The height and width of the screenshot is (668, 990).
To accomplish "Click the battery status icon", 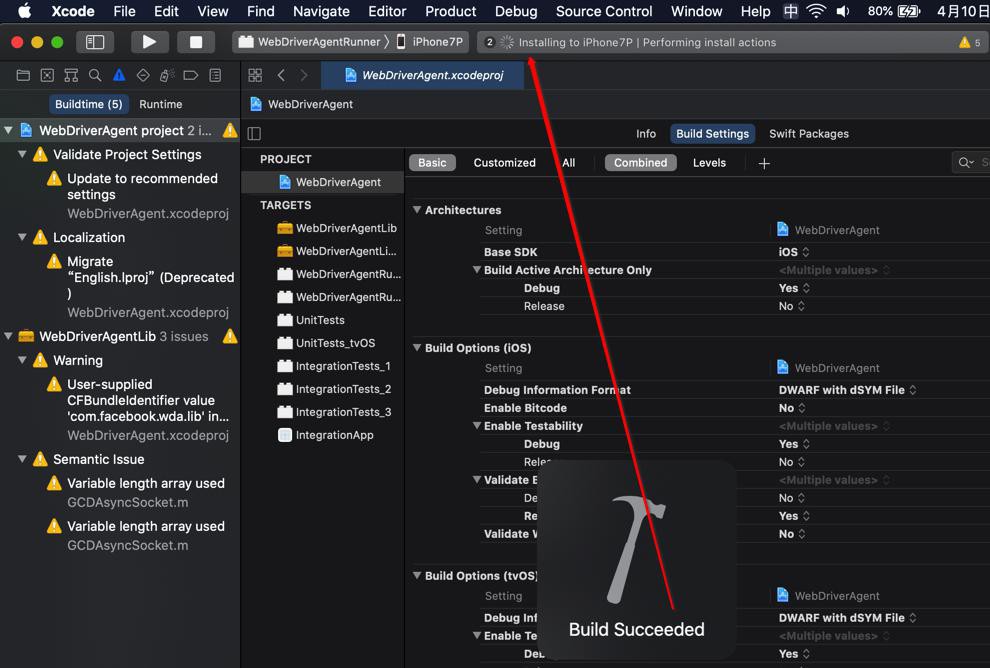I will point(909,11).
